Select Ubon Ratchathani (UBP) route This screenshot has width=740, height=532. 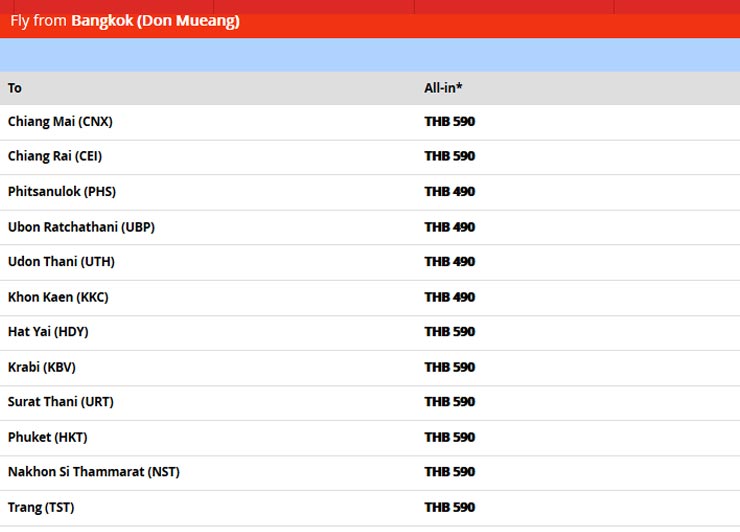click(x=81, y=227)
